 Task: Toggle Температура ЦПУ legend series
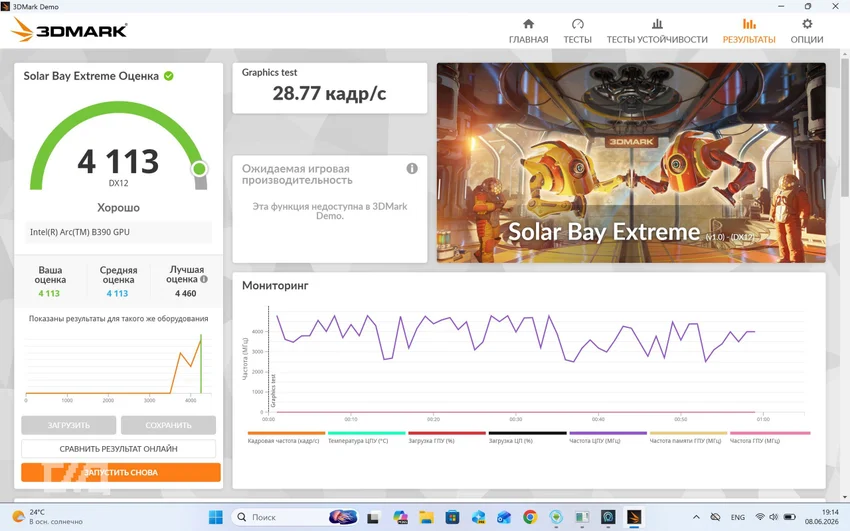(366, 437)
